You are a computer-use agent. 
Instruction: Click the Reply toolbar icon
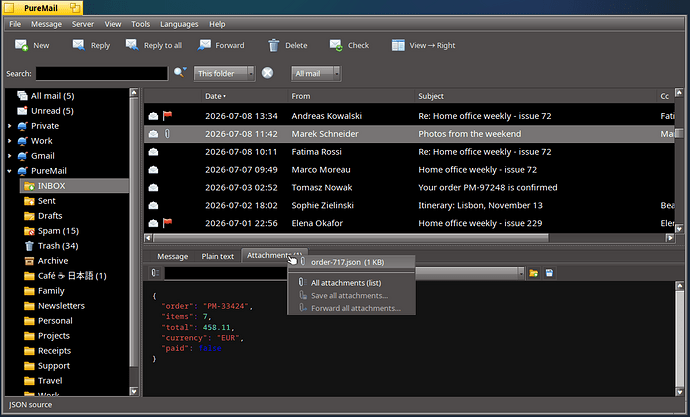79,45
